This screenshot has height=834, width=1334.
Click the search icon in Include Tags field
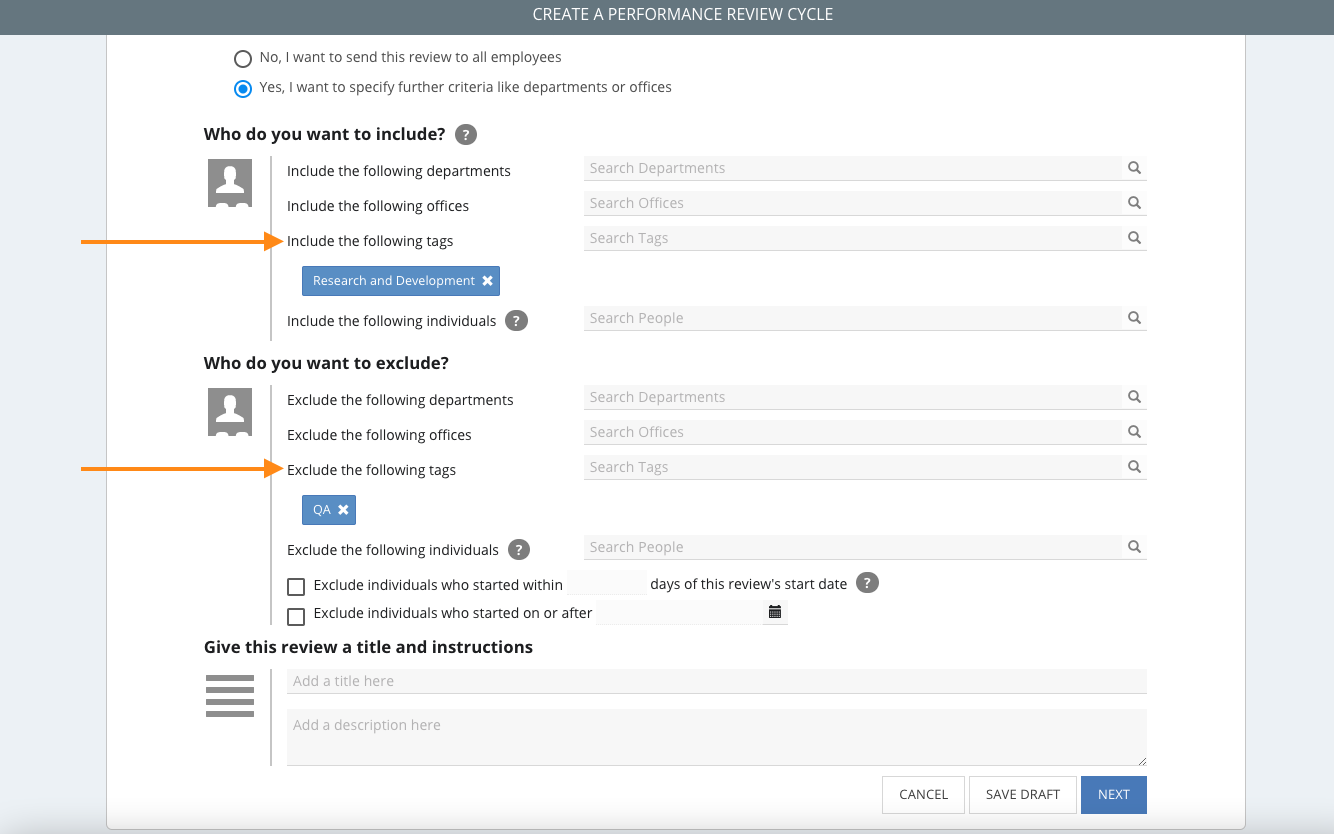point(1134,238)
